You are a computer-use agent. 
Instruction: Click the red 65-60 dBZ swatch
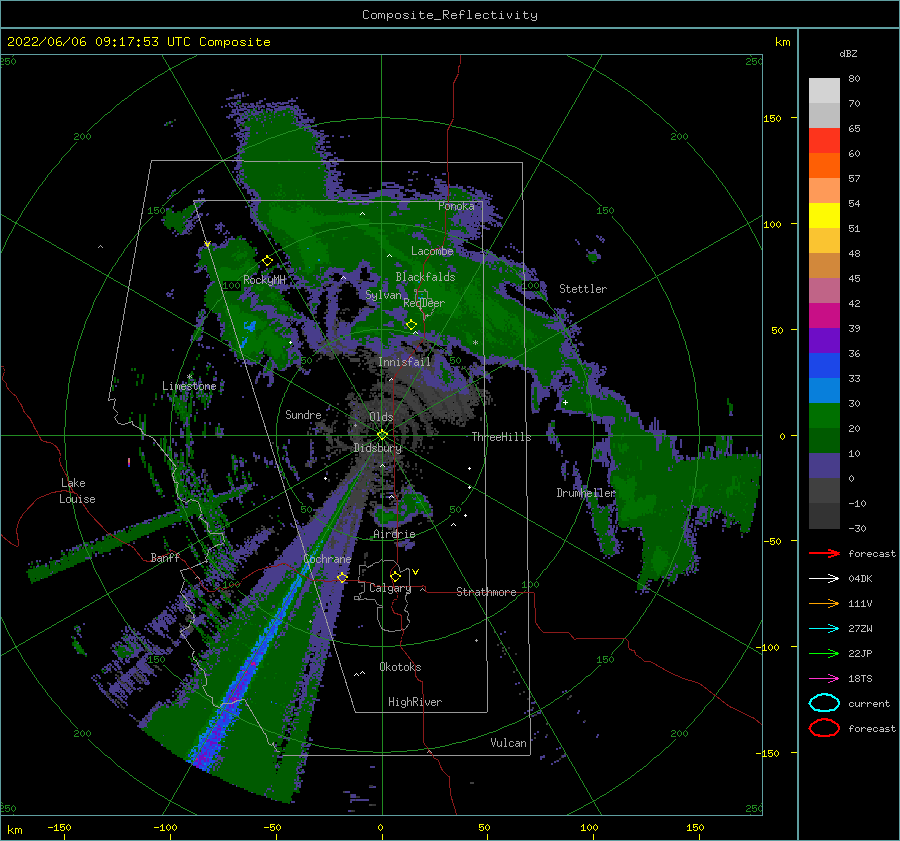pyautogui.click(x=824, y=141)
